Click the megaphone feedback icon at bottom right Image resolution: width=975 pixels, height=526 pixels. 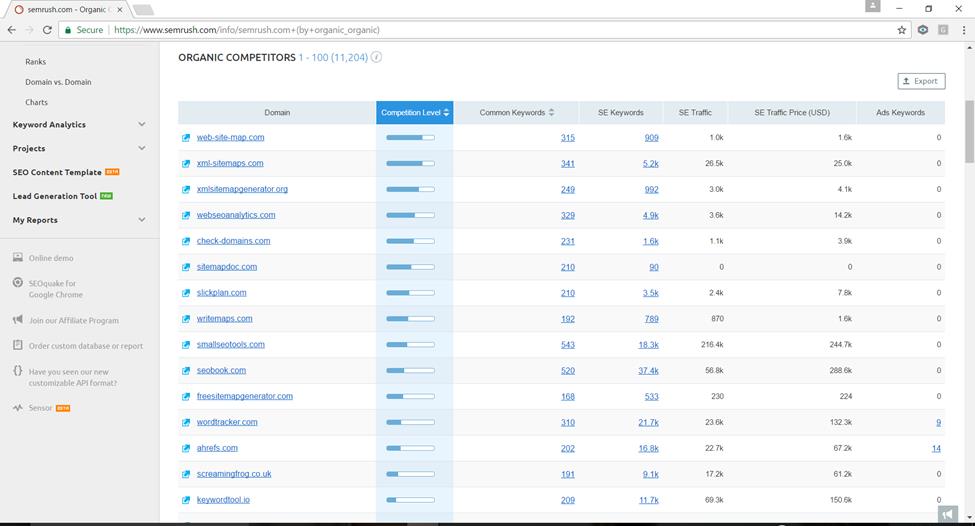[x=947, y=514]
